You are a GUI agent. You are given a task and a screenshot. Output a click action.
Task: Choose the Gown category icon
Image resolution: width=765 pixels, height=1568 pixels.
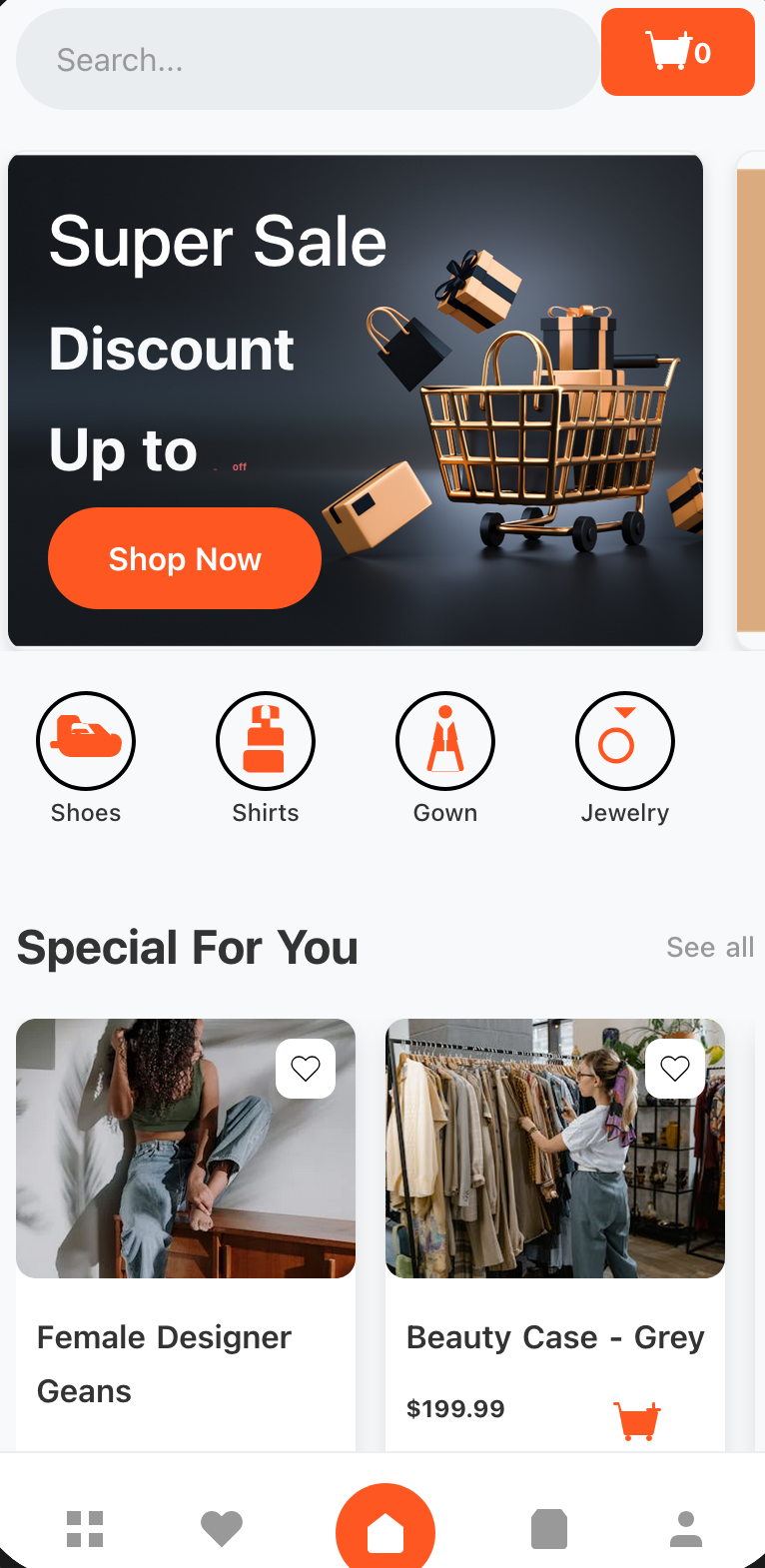pos(445,741)
